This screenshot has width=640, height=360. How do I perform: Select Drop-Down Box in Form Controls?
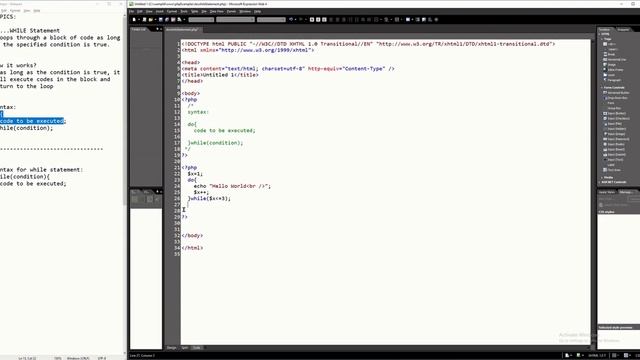tap(617, 98)
